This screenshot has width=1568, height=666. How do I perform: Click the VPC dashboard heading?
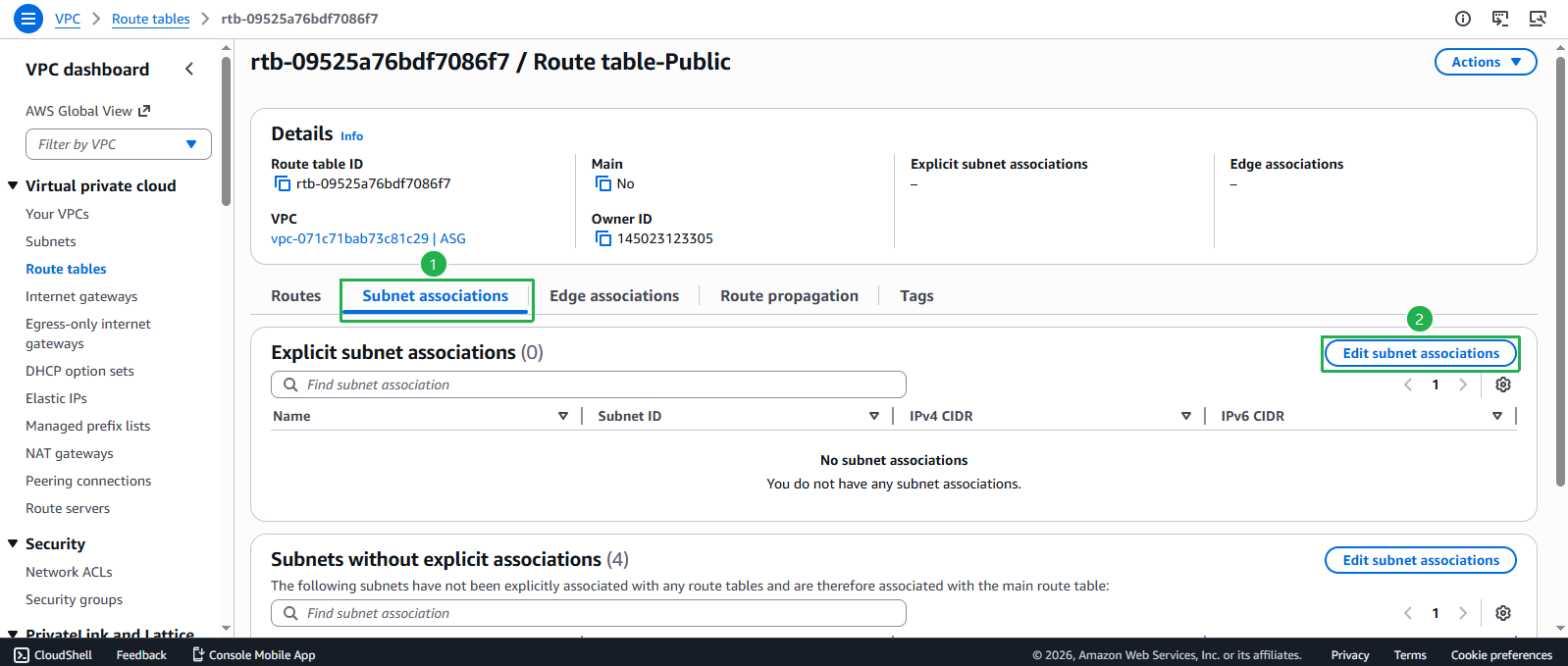87,69
